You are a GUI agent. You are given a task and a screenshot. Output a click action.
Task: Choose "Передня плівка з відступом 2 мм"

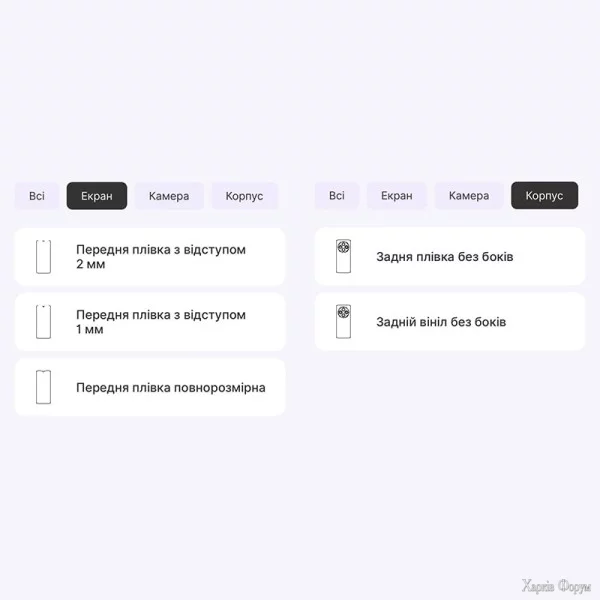(x=160, y=257)
